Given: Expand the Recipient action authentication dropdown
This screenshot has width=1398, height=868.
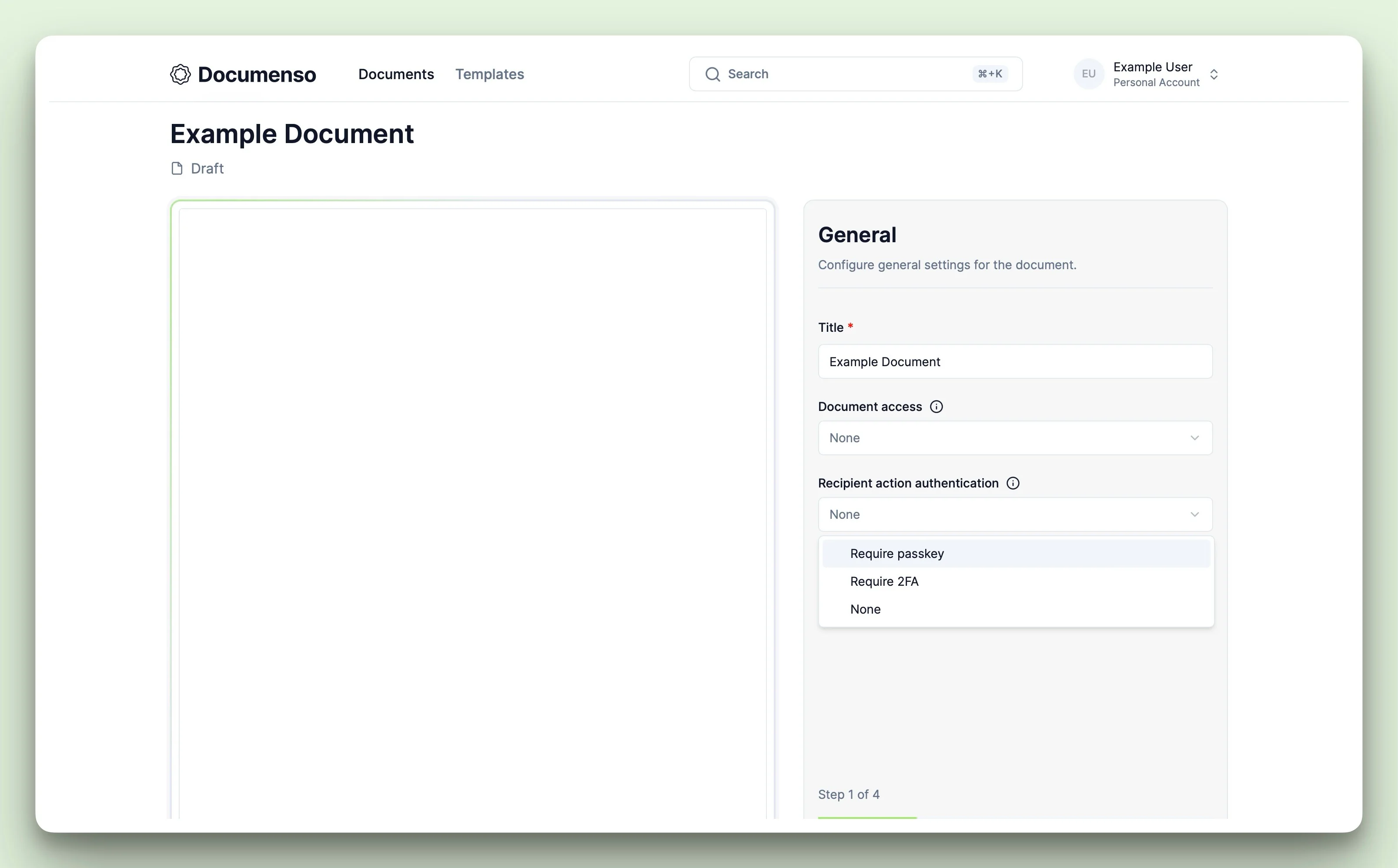Looking at the screenshot, I should click(1016, 514).
